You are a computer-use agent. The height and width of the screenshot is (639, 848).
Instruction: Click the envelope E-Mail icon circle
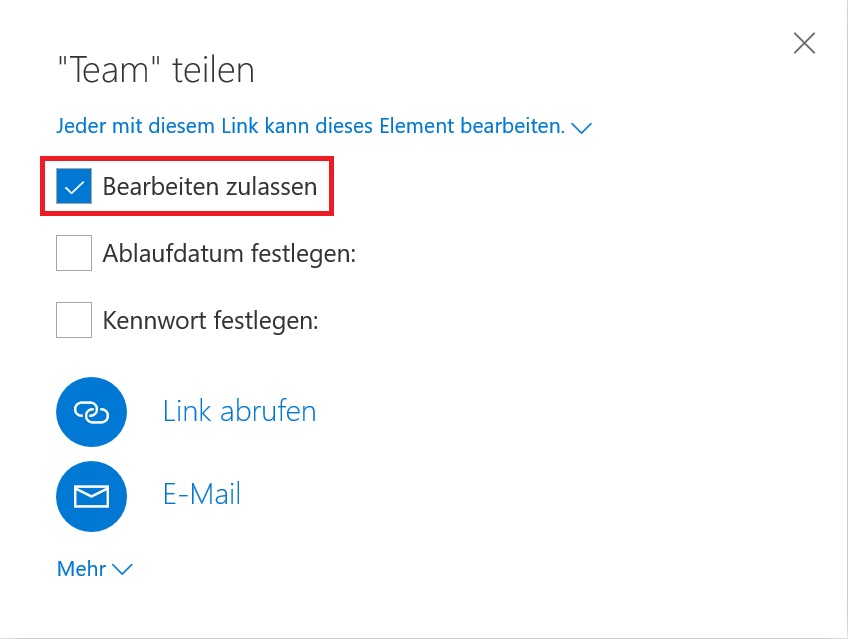point(91,496)
